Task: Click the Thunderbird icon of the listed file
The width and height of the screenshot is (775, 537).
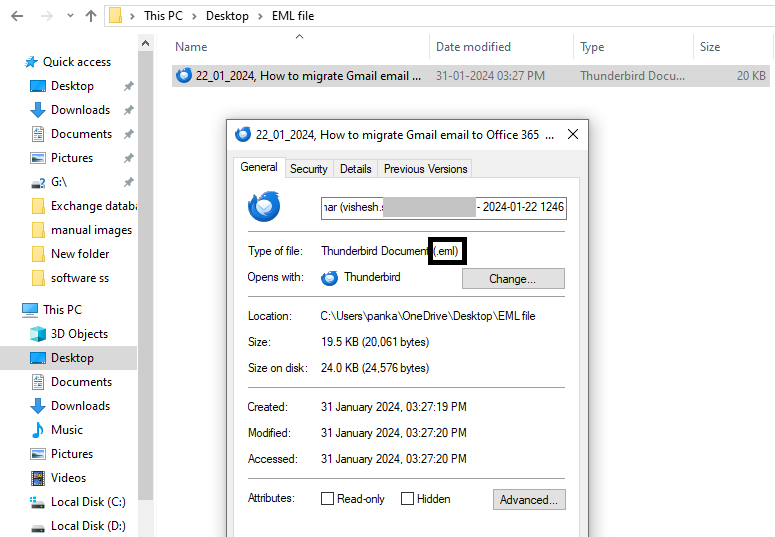Action: (184, 75)
